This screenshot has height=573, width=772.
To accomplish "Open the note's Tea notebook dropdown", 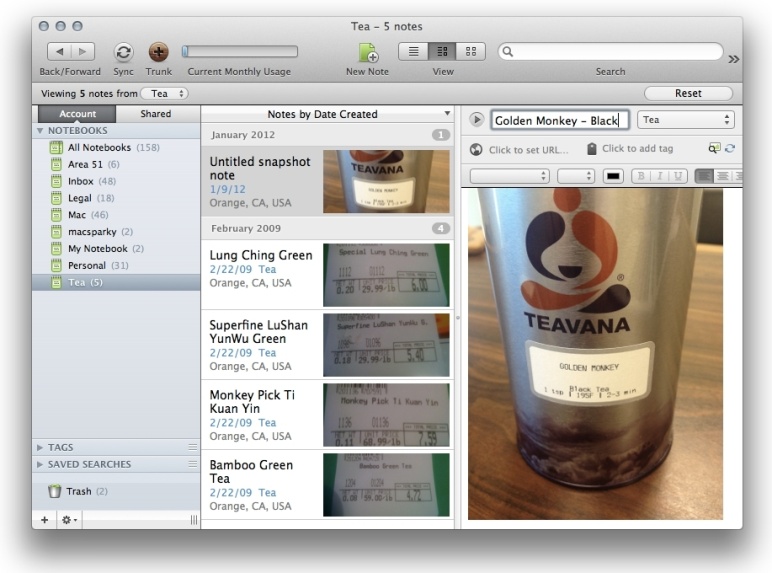I will pos(685,120).
